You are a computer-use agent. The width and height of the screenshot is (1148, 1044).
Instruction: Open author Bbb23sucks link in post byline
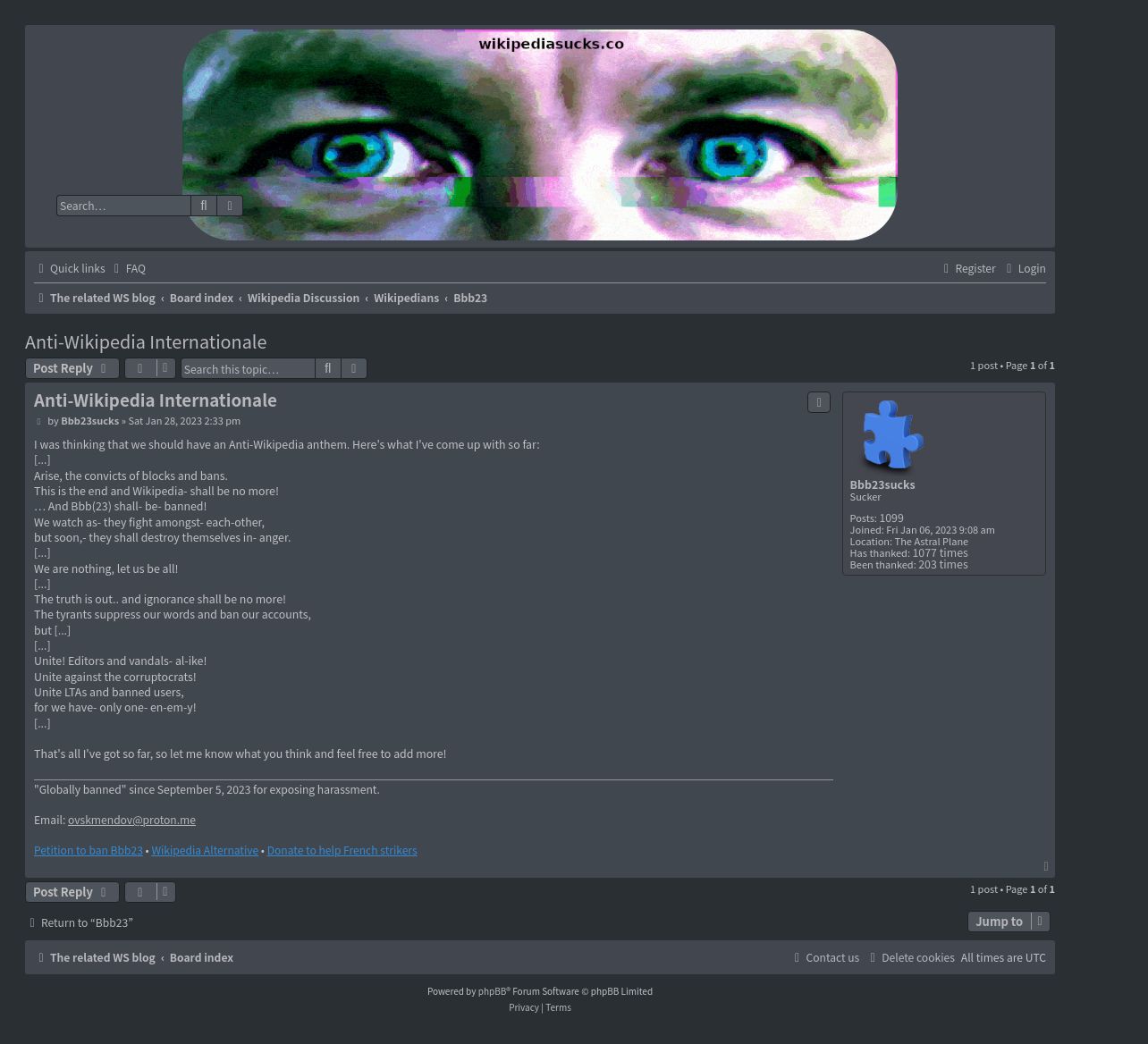(x=89, y=421)
